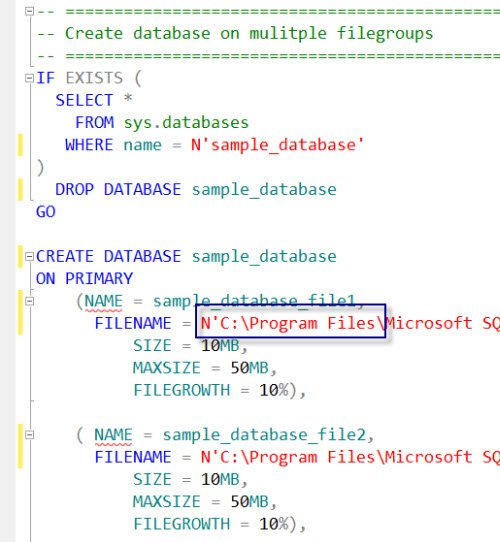Click the CREATE keyword
This screenshot has width=500, height=542.
pyautogui.click(x=65, y=256)
